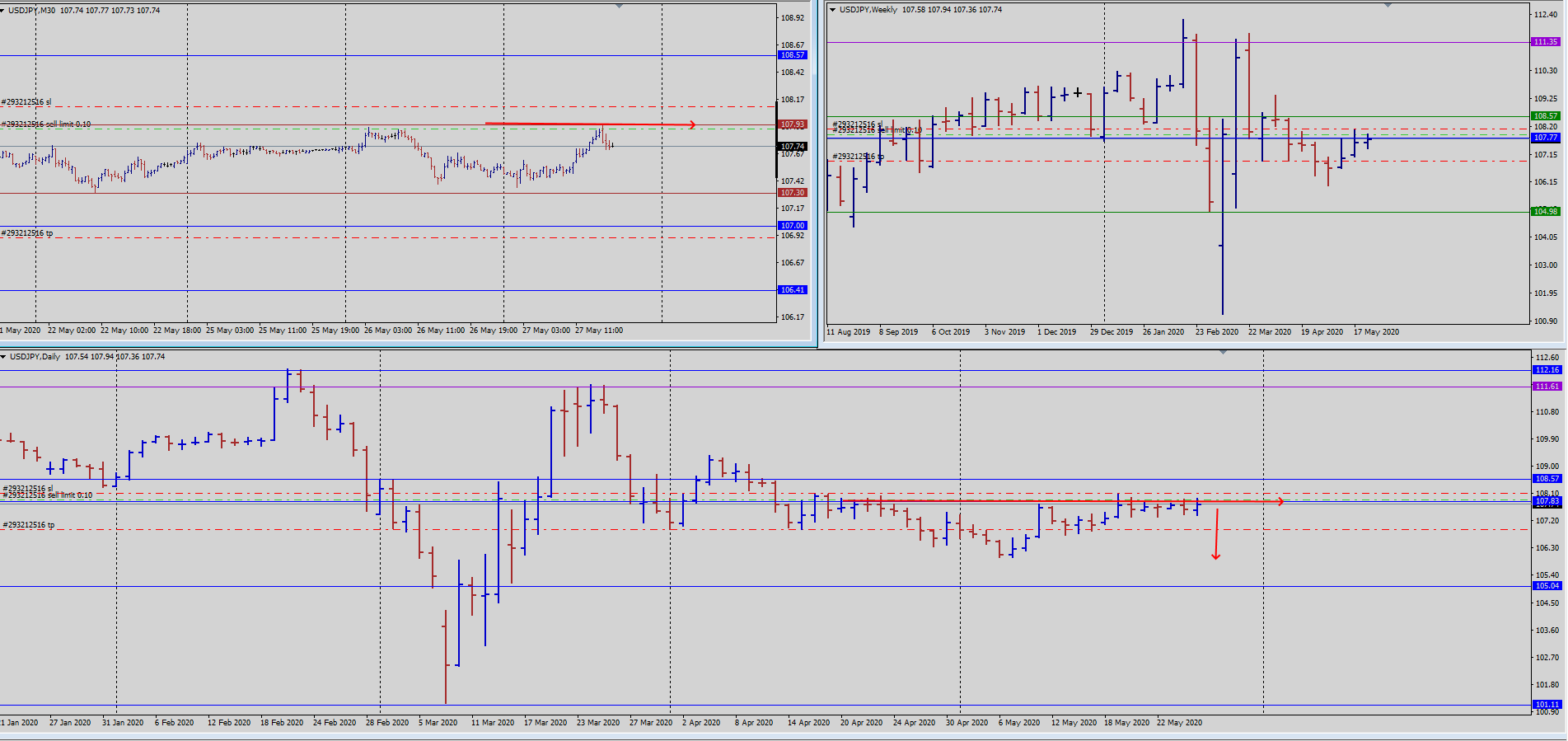Viewport: 1568px width, 741px height.
Task: Click the black 107.74 current price tag on M30
Action: pos(793,147)
